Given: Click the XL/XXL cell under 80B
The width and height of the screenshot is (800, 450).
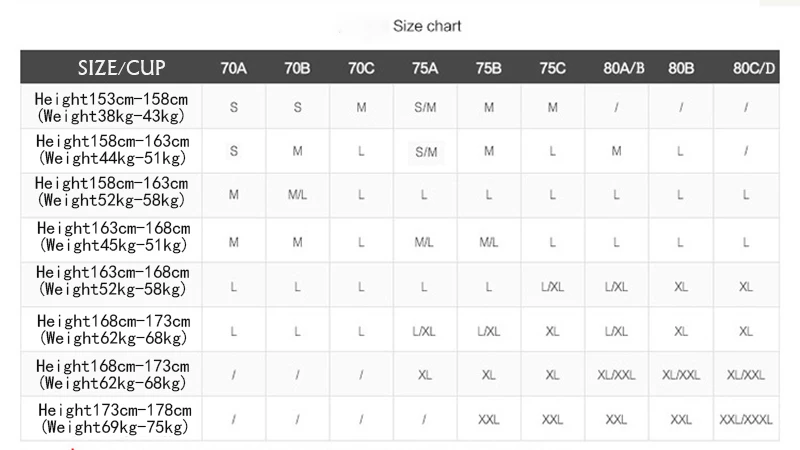Looking at the screenshot, I should click(x=681, y=376).
